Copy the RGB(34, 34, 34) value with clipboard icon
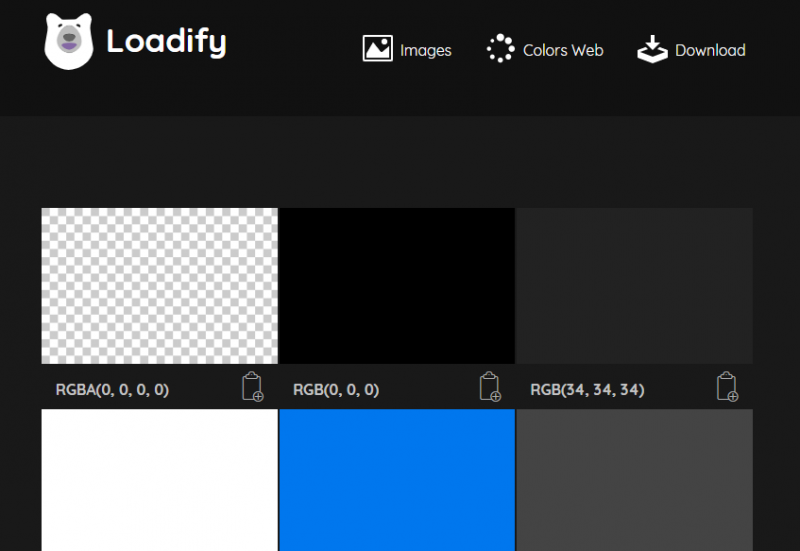 (x=728, y=387)
